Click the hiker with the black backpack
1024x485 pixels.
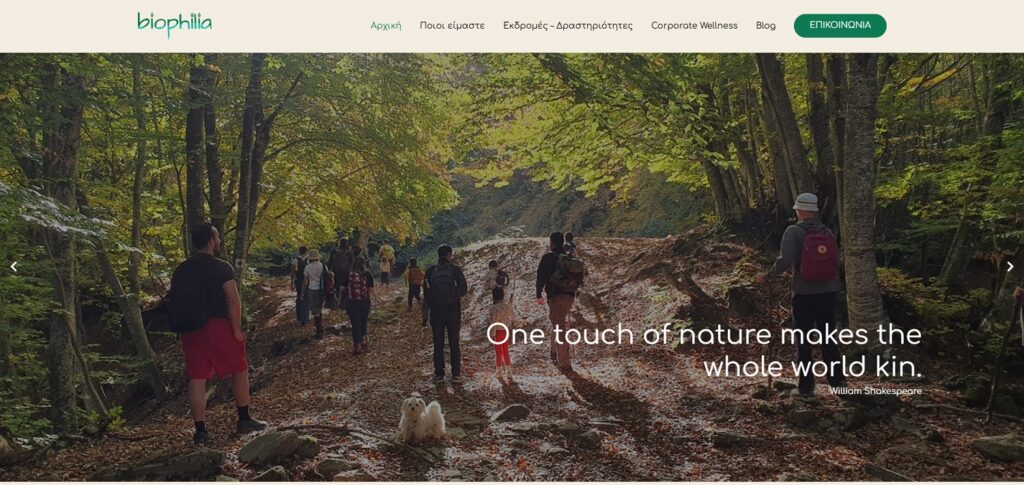[x=445, y=312]
